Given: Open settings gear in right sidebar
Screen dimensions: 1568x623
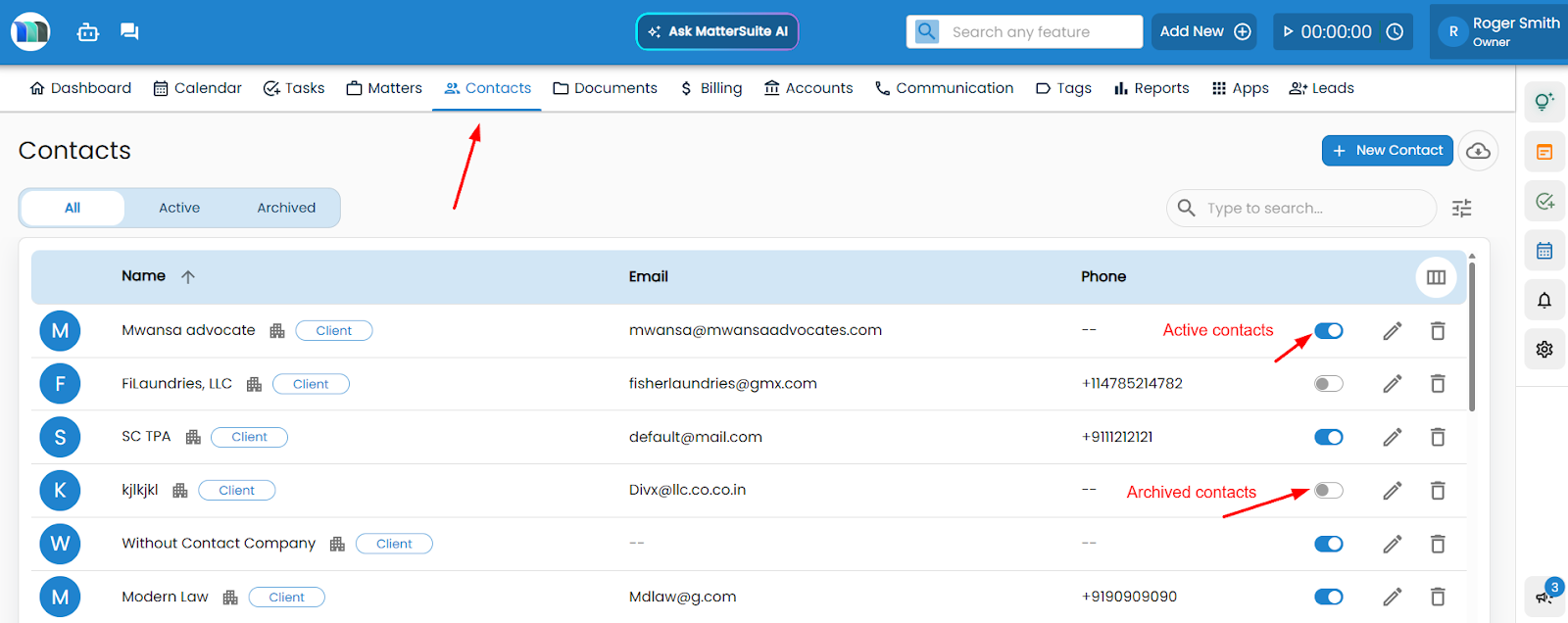Looking at the screenshot, I should click(x=1544, y=349).
